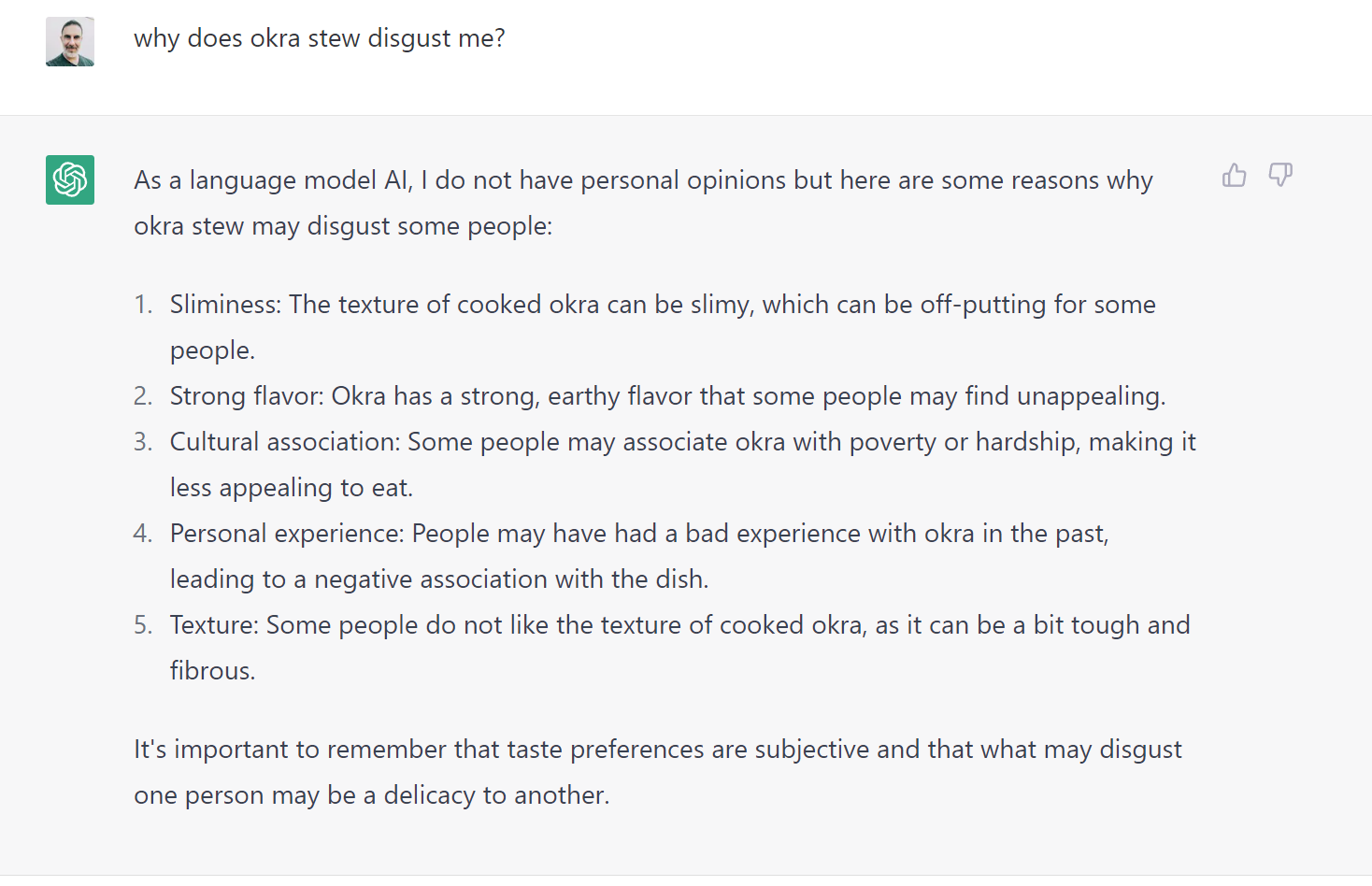Click the question "why does okra stew disgust me?"
The height and width of the screenshot is (886, 1372).
(x=319, y=38)
